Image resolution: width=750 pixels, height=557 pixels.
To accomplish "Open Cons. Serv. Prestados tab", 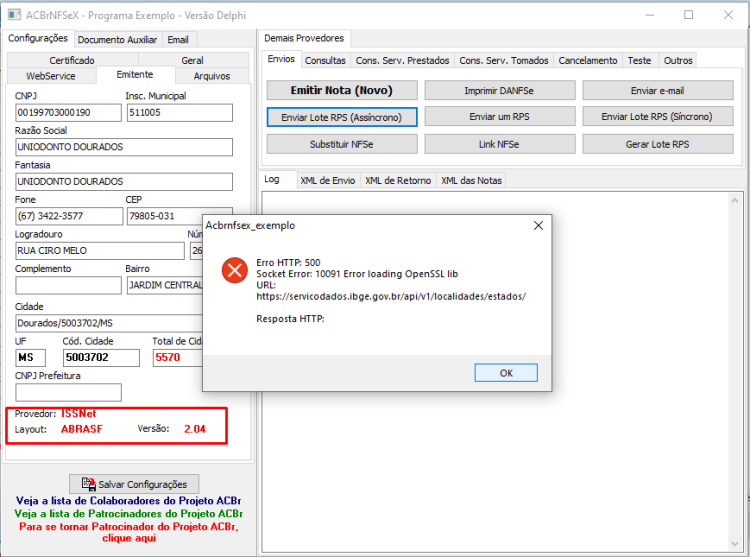I will coord(402,61).
